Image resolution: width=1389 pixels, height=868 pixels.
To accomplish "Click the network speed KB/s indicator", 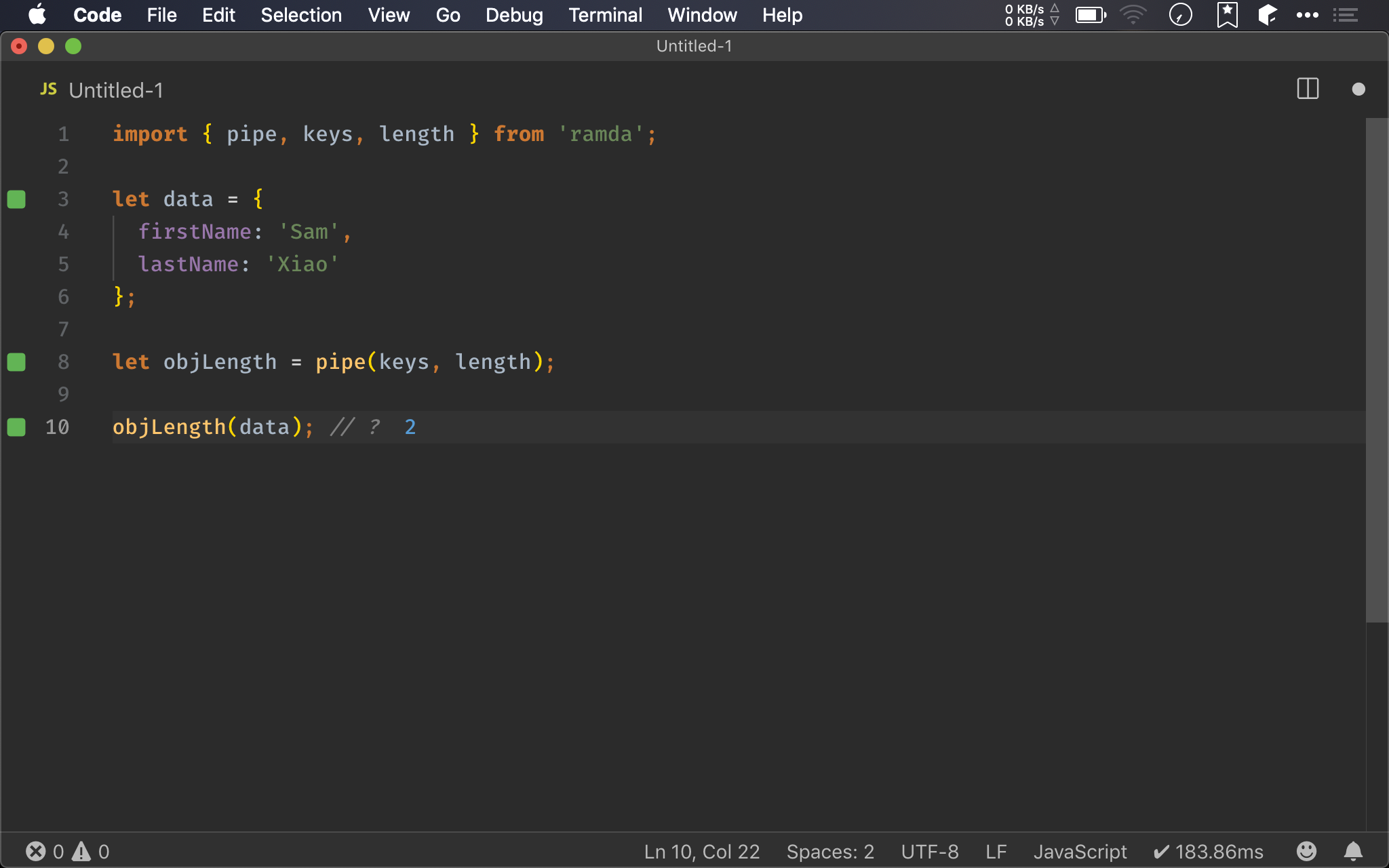I will pos(1031,15).
